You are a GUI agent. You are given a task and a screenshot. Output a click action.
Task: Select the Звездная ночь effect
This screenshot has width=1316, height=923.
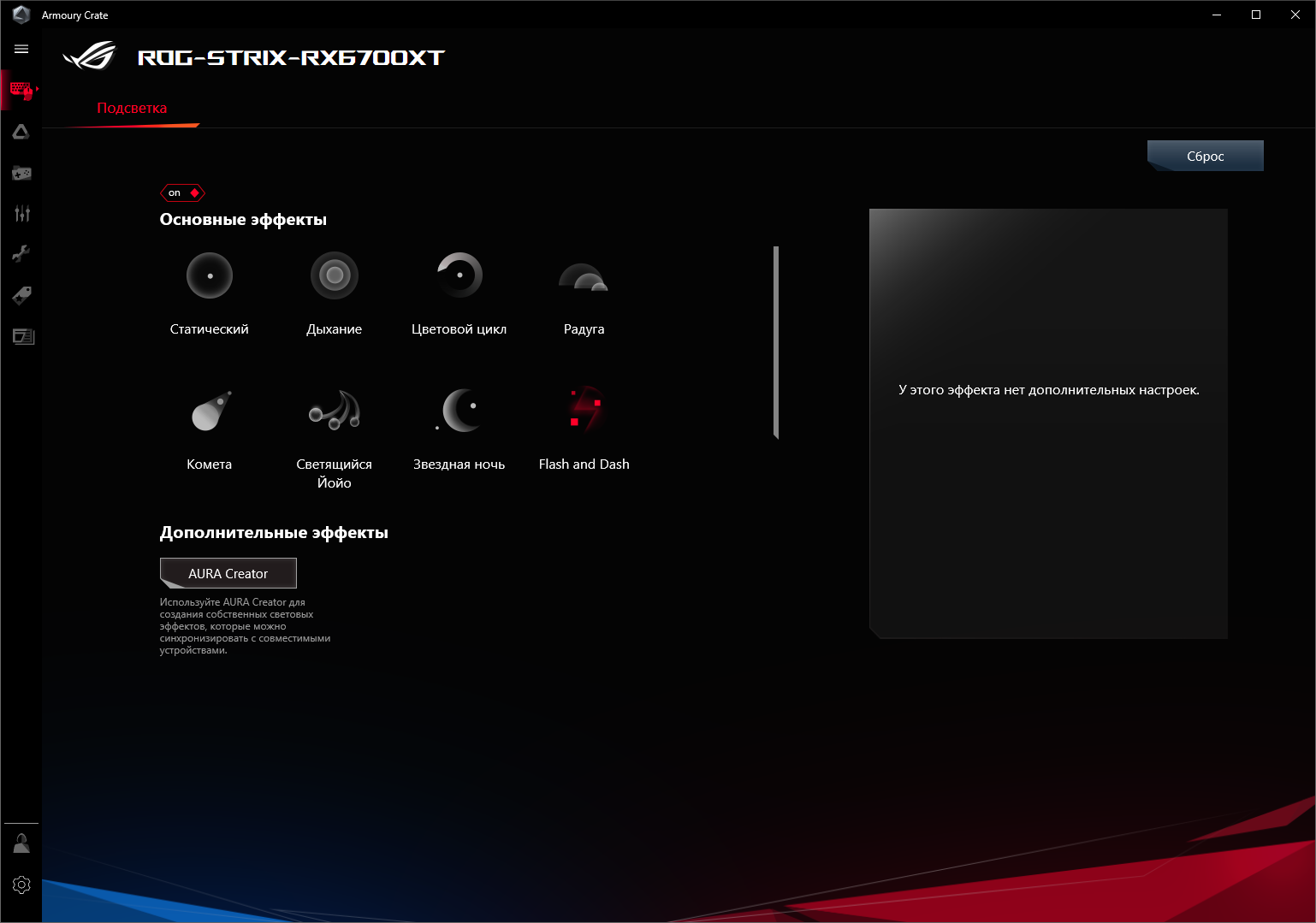point(459,429)
